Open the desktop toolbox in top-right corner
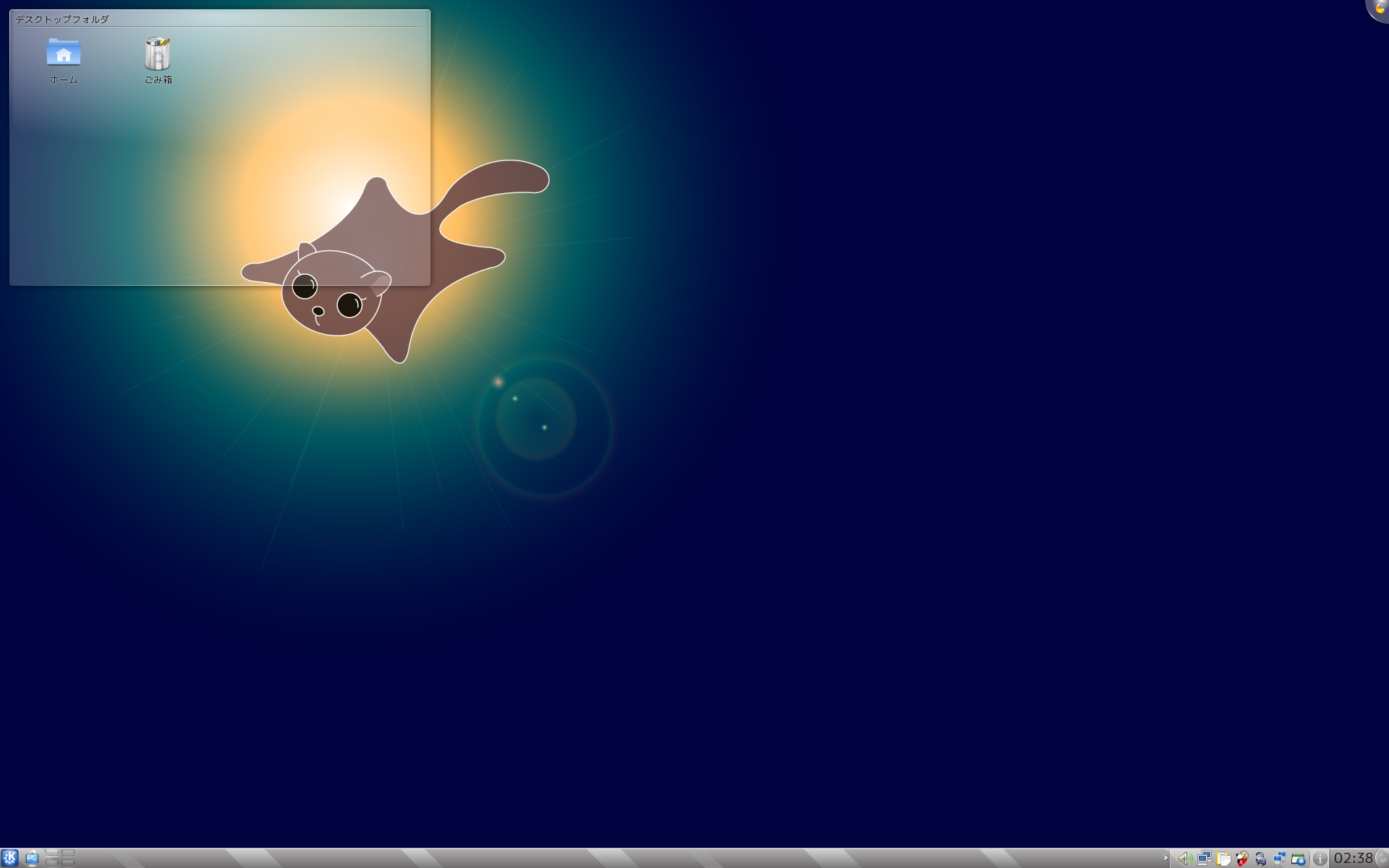The height and width of the screenshot is (868, 1389). click(1378, 9)
